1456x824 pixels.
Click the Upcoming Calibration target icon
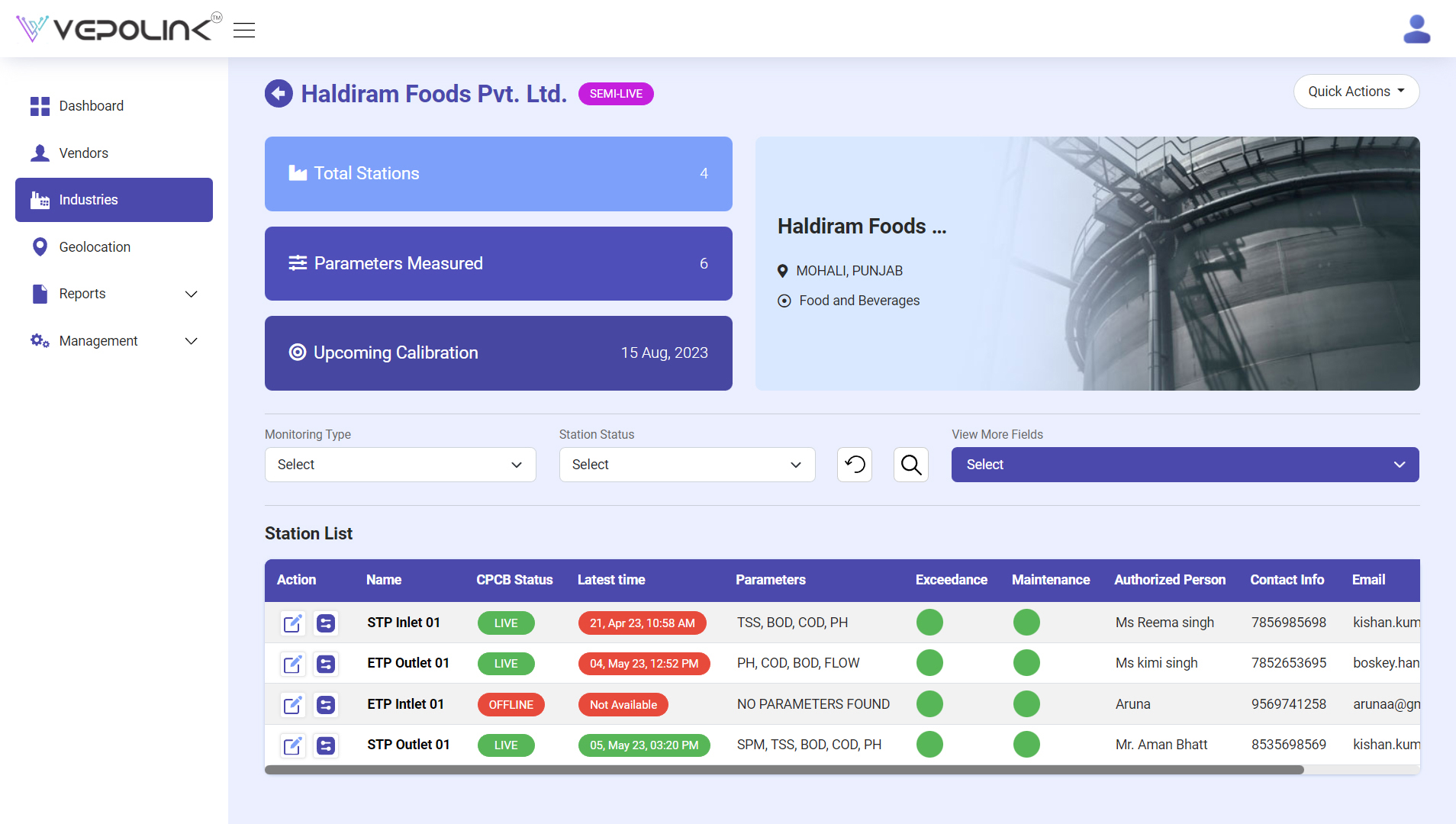click(298, 352)
